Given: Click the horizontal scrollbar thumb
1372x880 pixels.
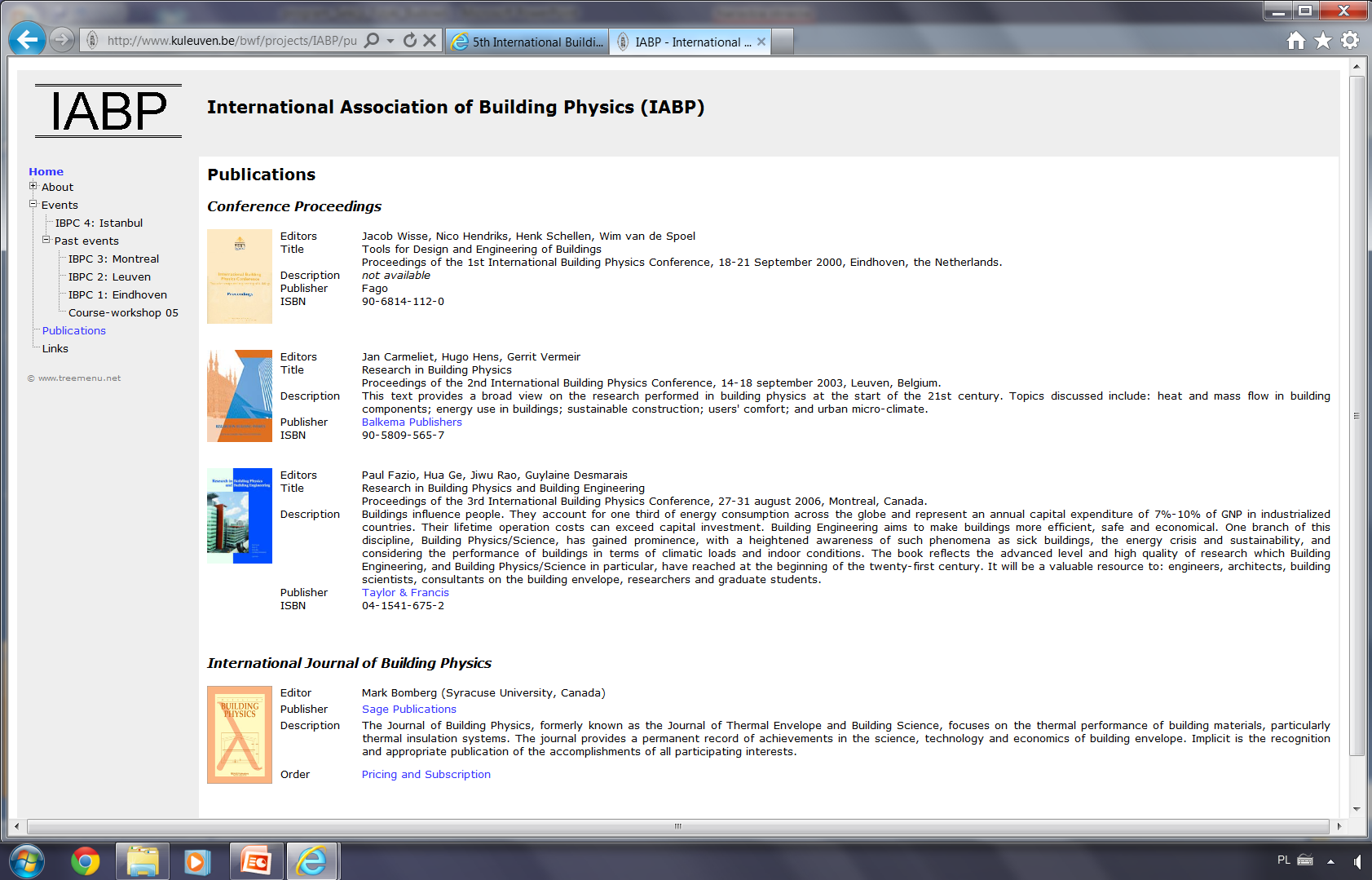Looking at the screenshot, I should pos(677,826).
